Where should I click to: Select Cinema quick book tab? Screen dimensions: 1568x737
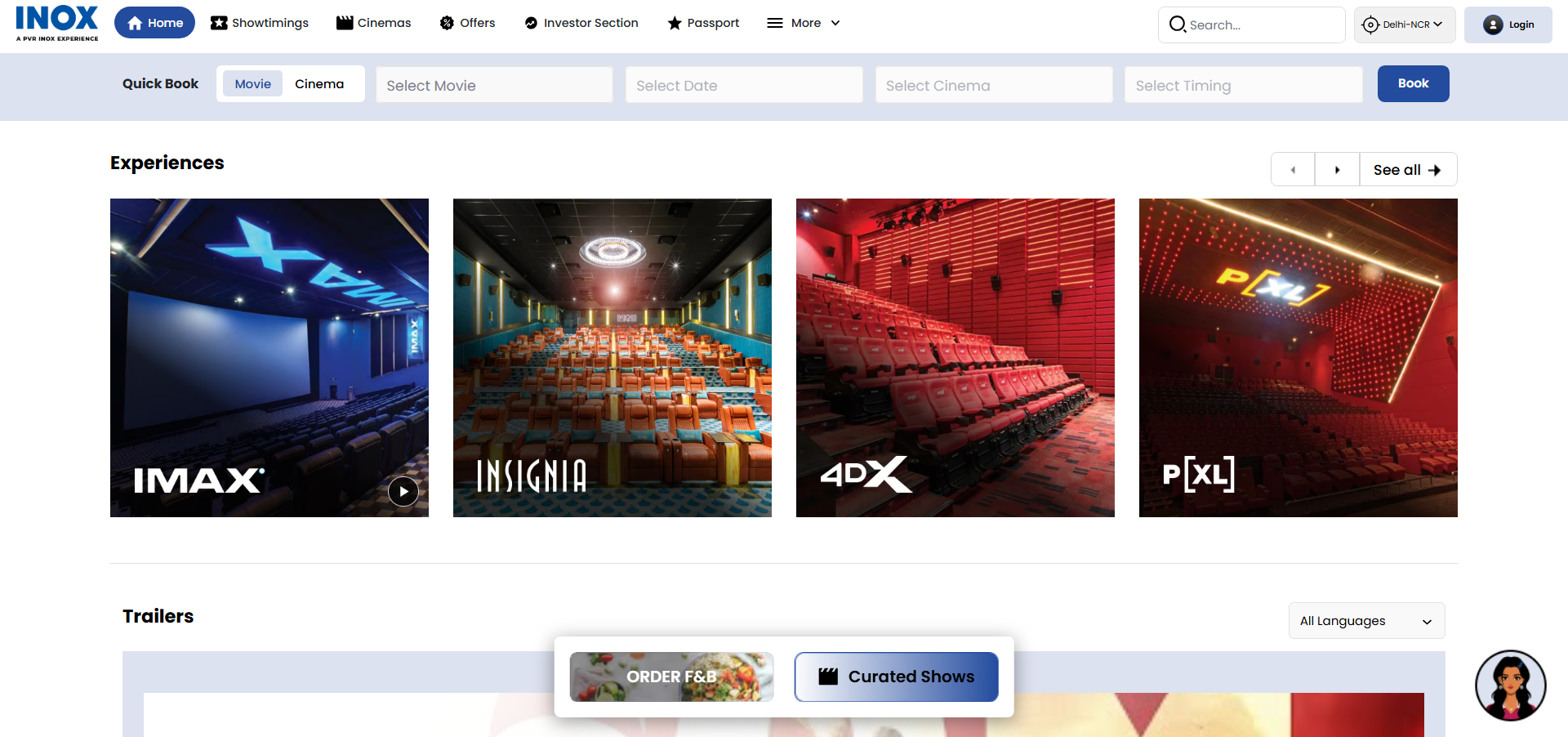pos(319,83)
